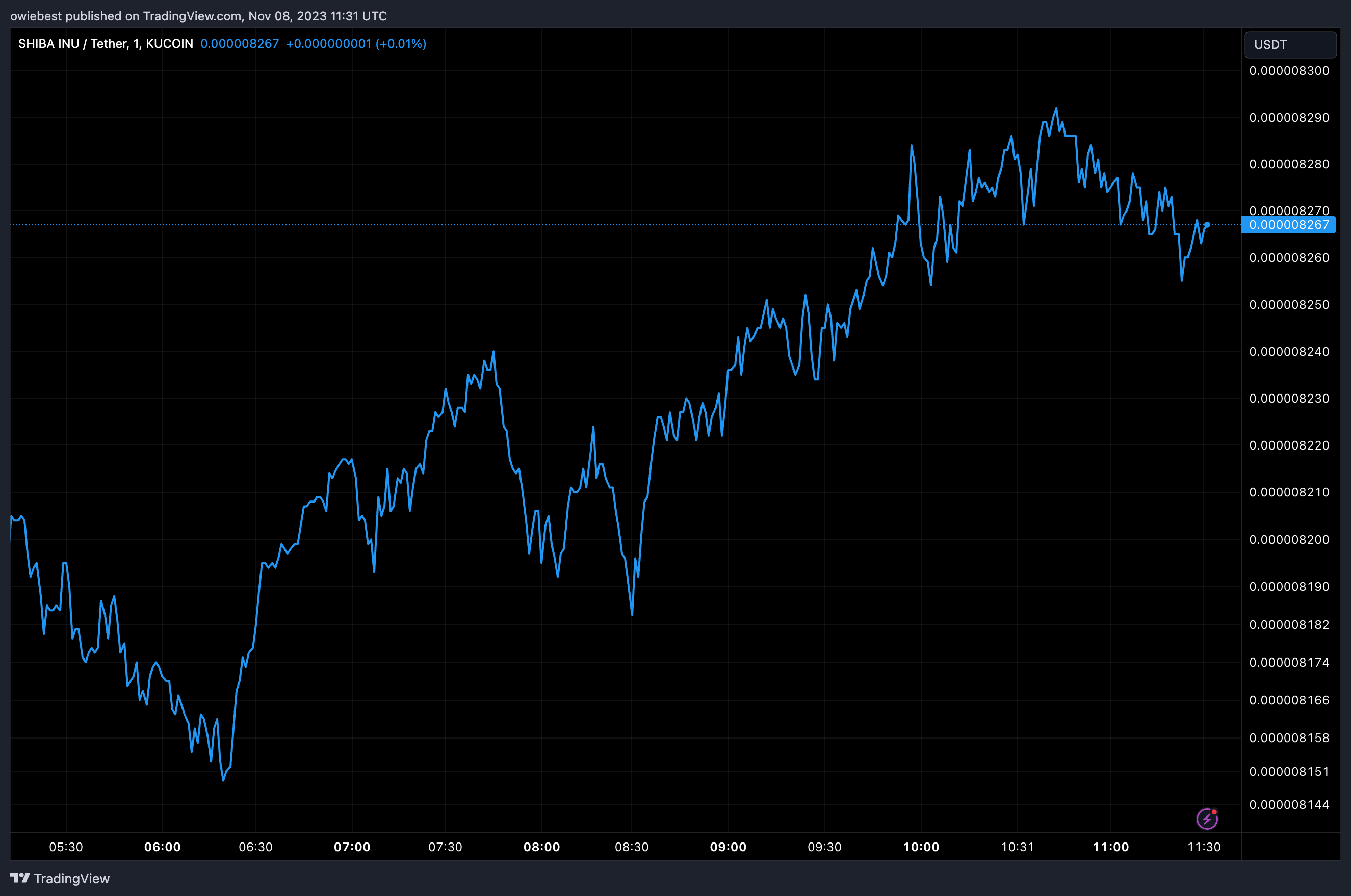Image resolution: width=1351 pixels, height=896 pixels.
Task: Click the 0.000008250 price axis label
Action: (1289, 305)
